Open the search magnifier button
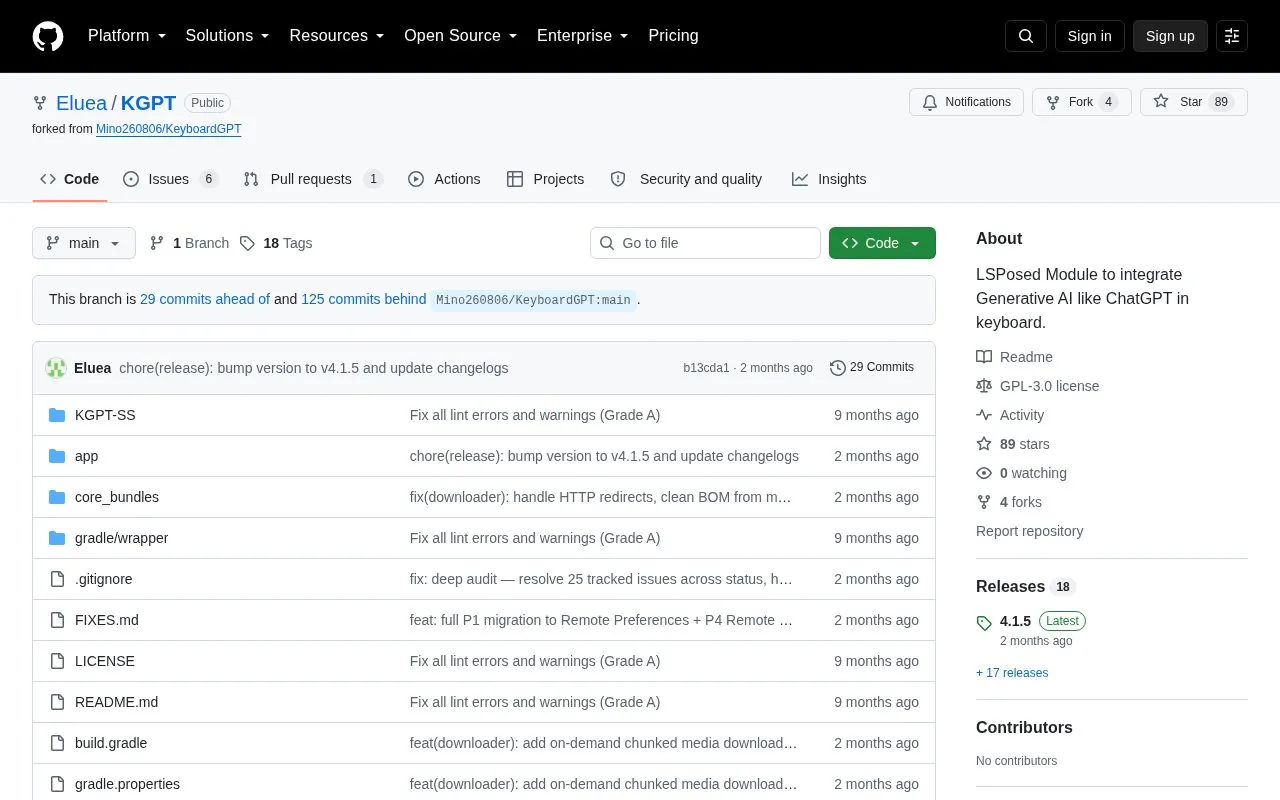Viewport: 1280px width, 800px height. pyautogui.click(x=1026, y=36)
